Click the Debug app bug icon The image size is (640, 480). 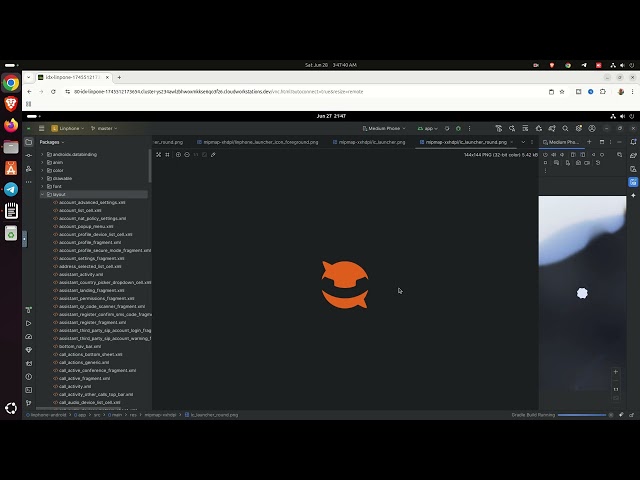pos(458,128)
